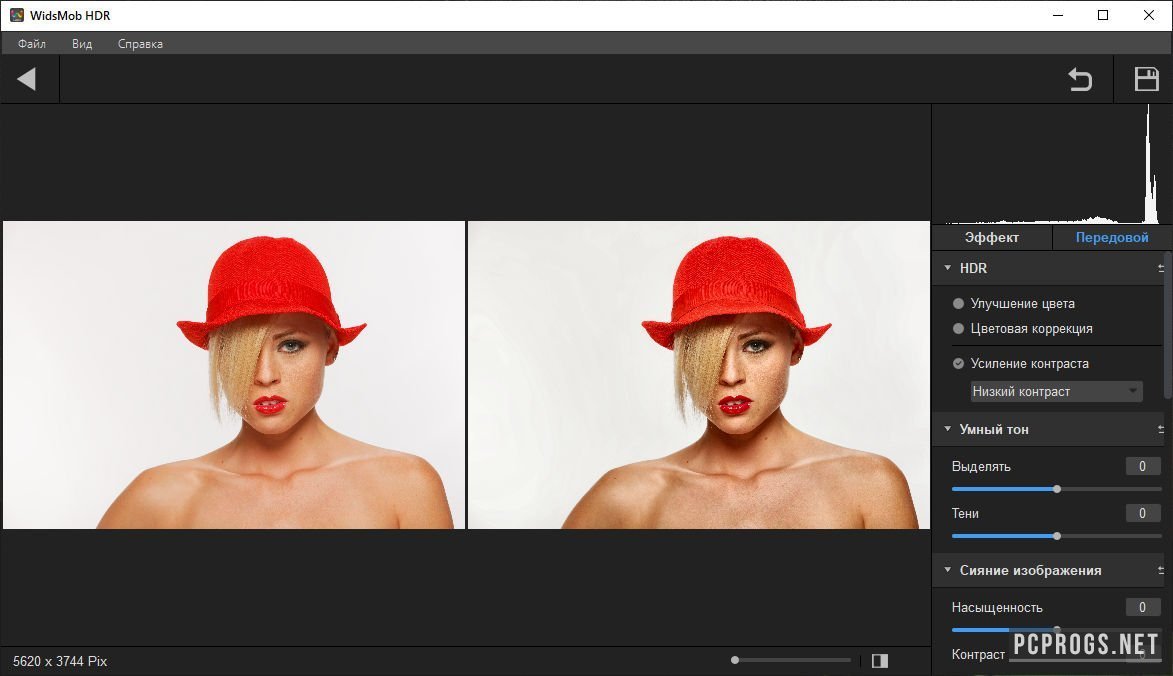
Task: Collapse the Умный тон section
Action: [947, 429]
